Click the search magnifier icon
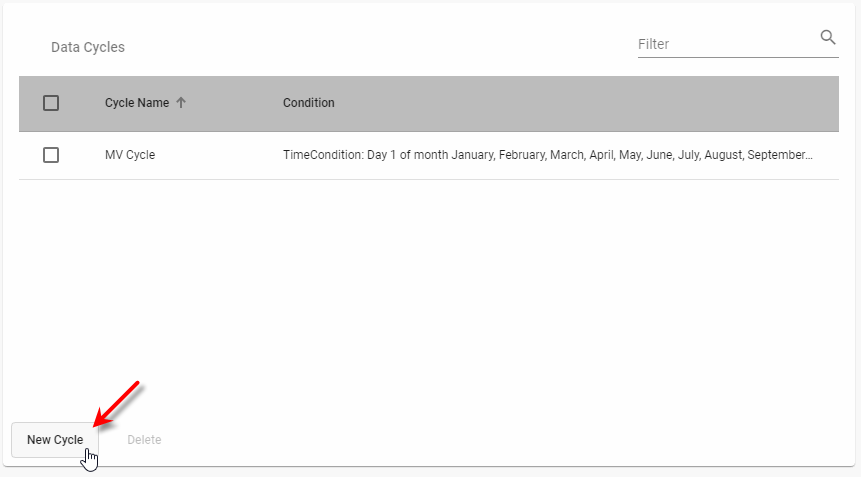Viewport: 861px width, 477px height. [827, 38]
